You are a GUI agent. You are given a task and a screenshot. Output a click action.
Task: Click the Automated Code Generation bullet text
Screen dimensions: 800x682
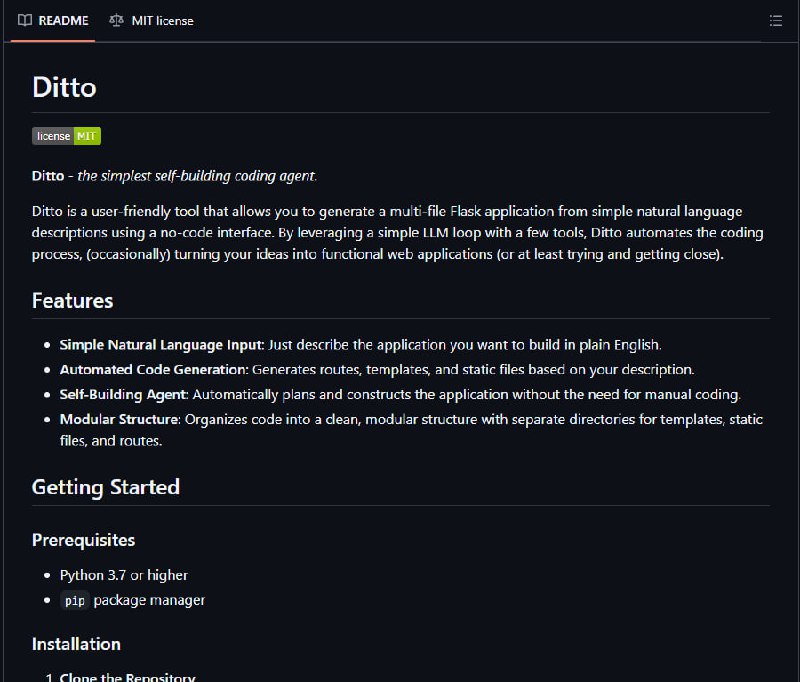pos(377,369)
